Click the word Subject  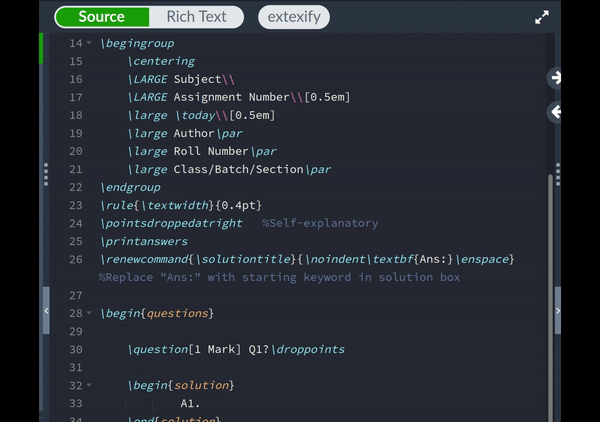[x=197, y=79]
